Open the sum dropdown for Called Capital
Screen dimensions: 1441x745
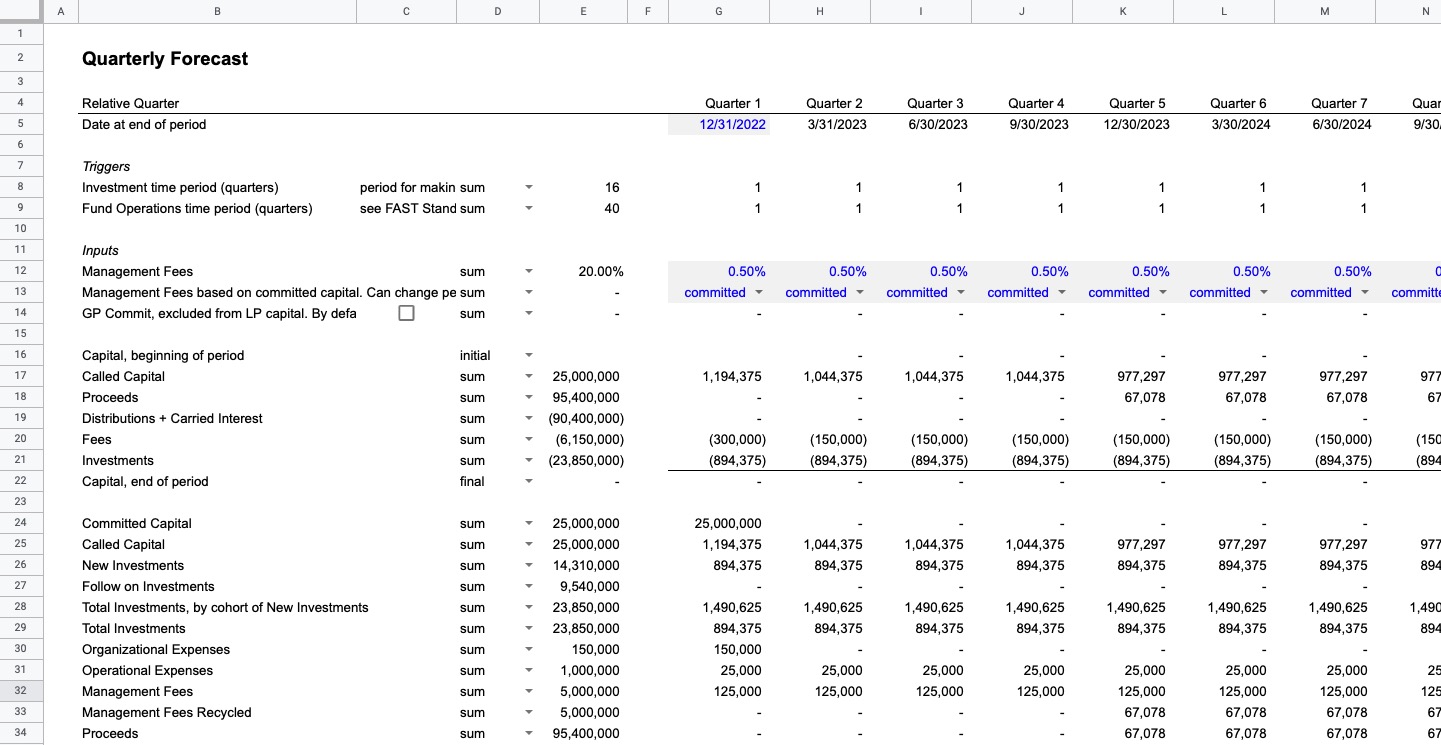click(x=529, y=376)
